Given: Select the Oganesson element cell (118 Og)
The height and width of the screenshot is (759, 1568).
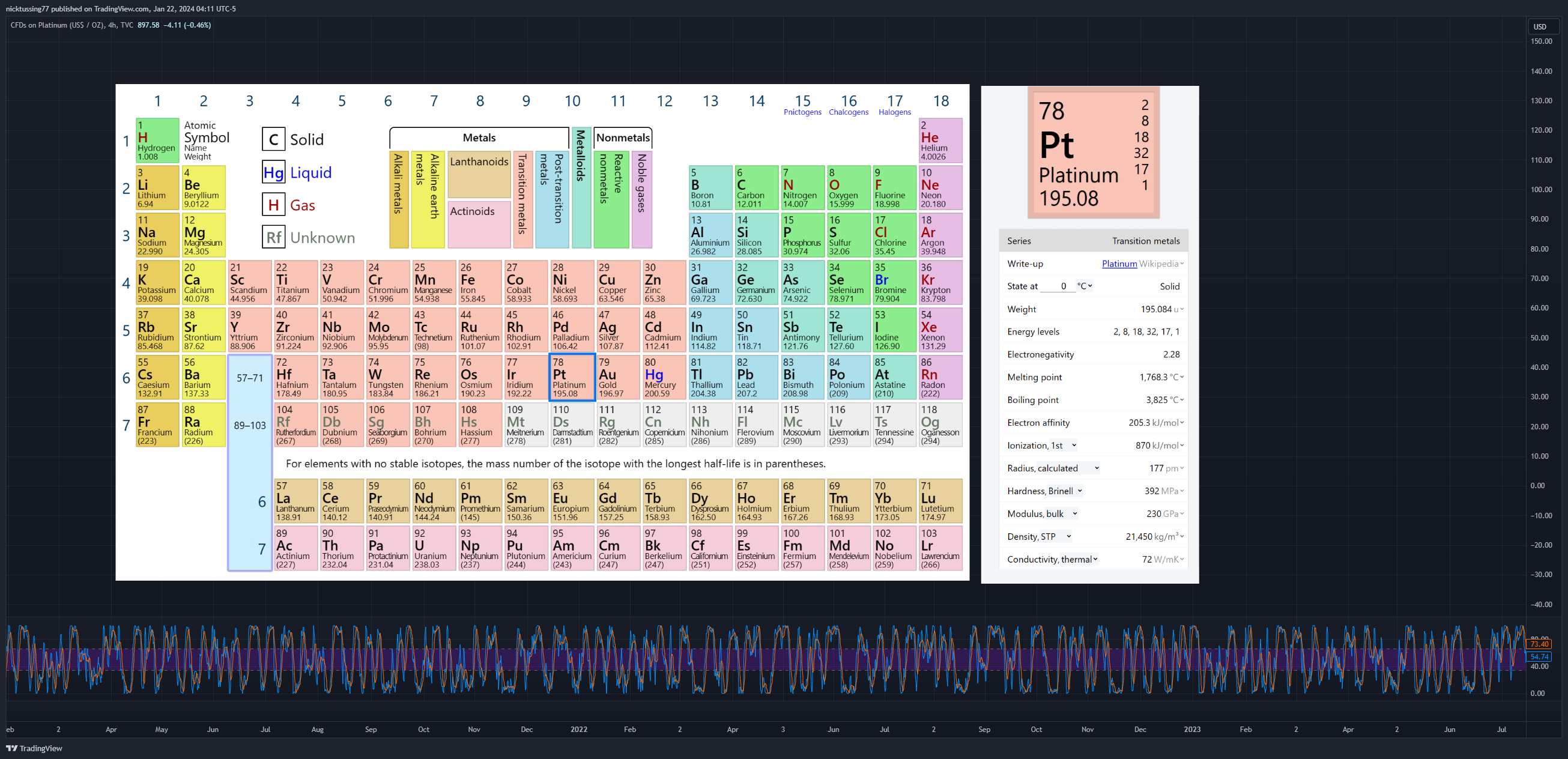Looking at the screenshot, I should point(940,425).
